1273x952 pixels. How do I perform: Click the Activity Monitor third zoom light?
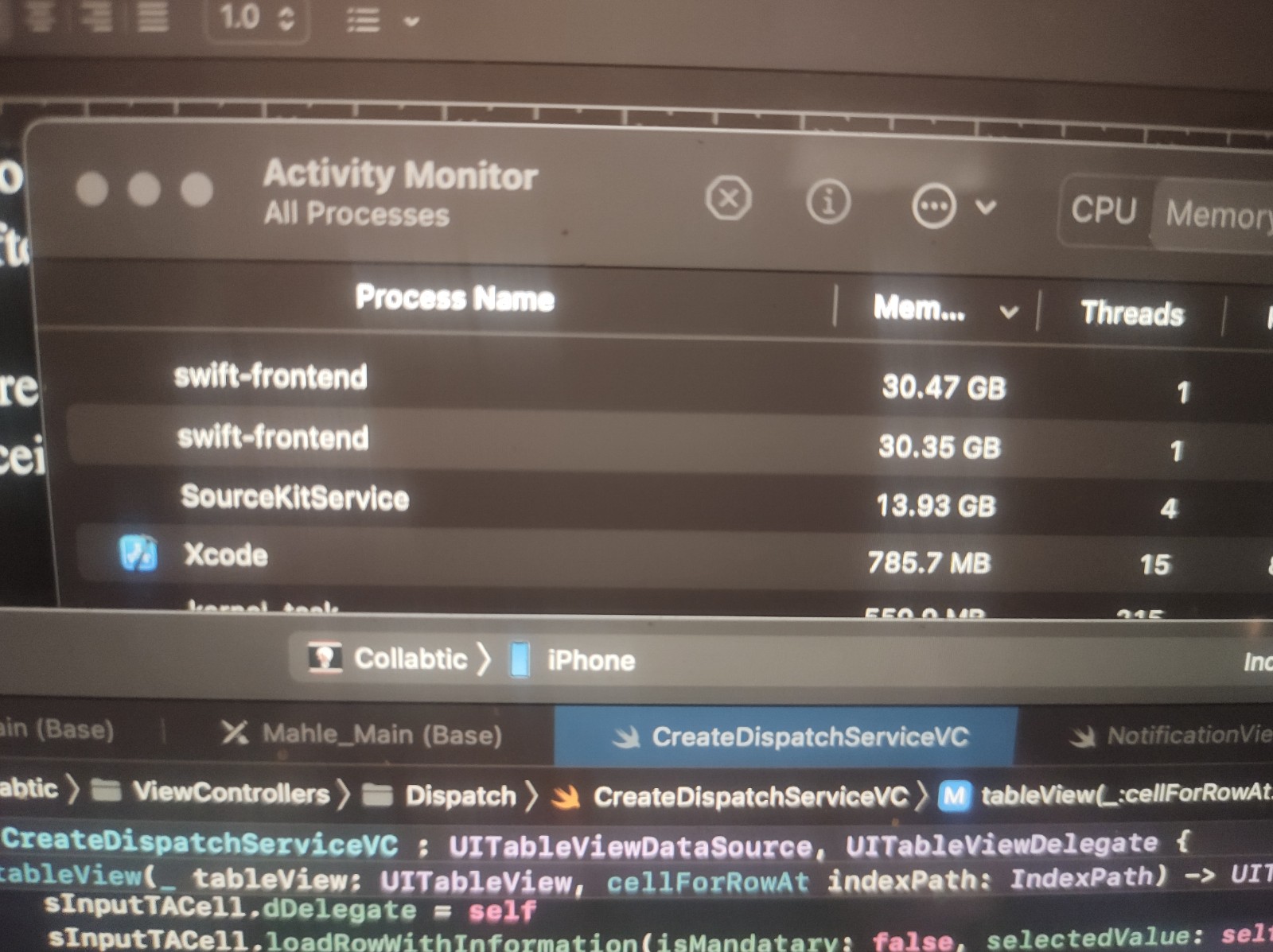click(x=197, y=190)
